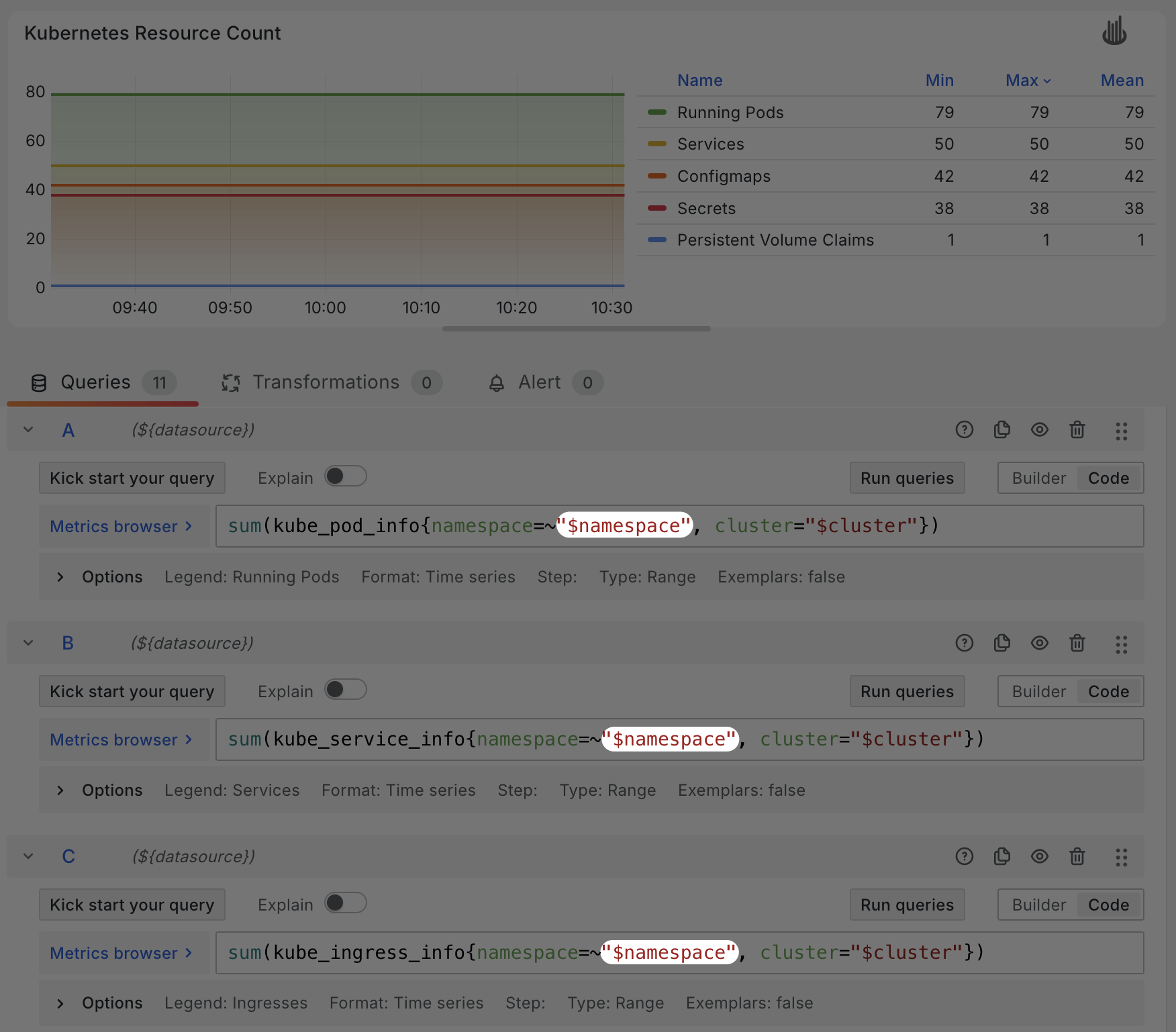
Task: Click Kick start your query for C
Action: pyautogui.click(x=132, y=905)
